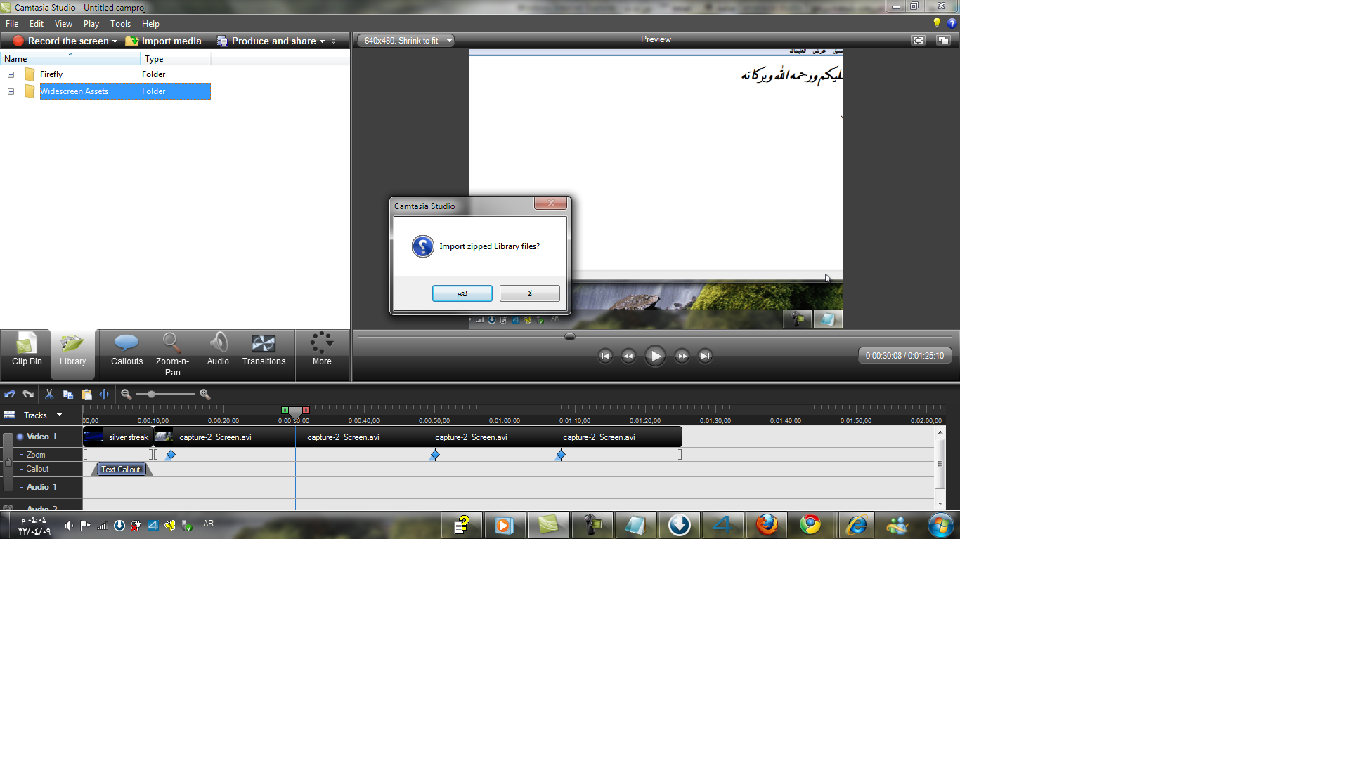
Task: Click the Split icon in timeline toolbar
Action: (x=103, y=395)
